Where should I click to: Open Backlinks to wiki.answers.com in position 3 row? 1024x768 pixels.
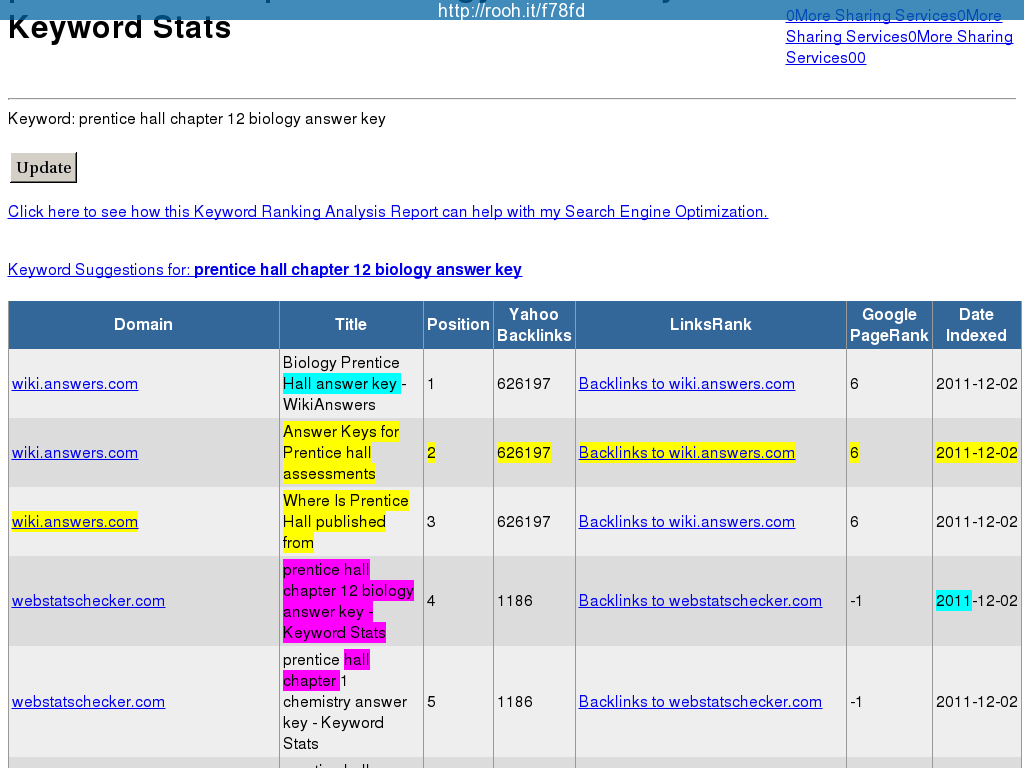click(x=686, y=522)
